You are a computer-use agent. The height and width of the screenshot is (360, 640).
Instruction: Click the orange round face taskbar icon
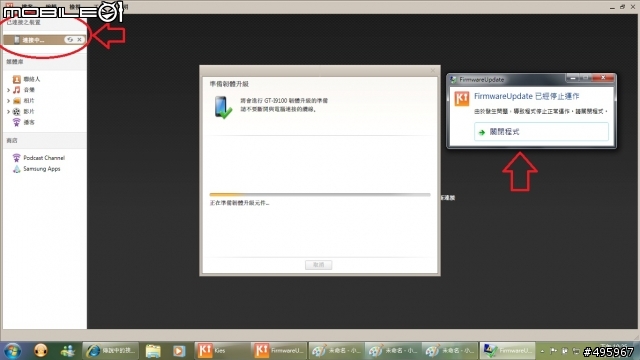40,351
